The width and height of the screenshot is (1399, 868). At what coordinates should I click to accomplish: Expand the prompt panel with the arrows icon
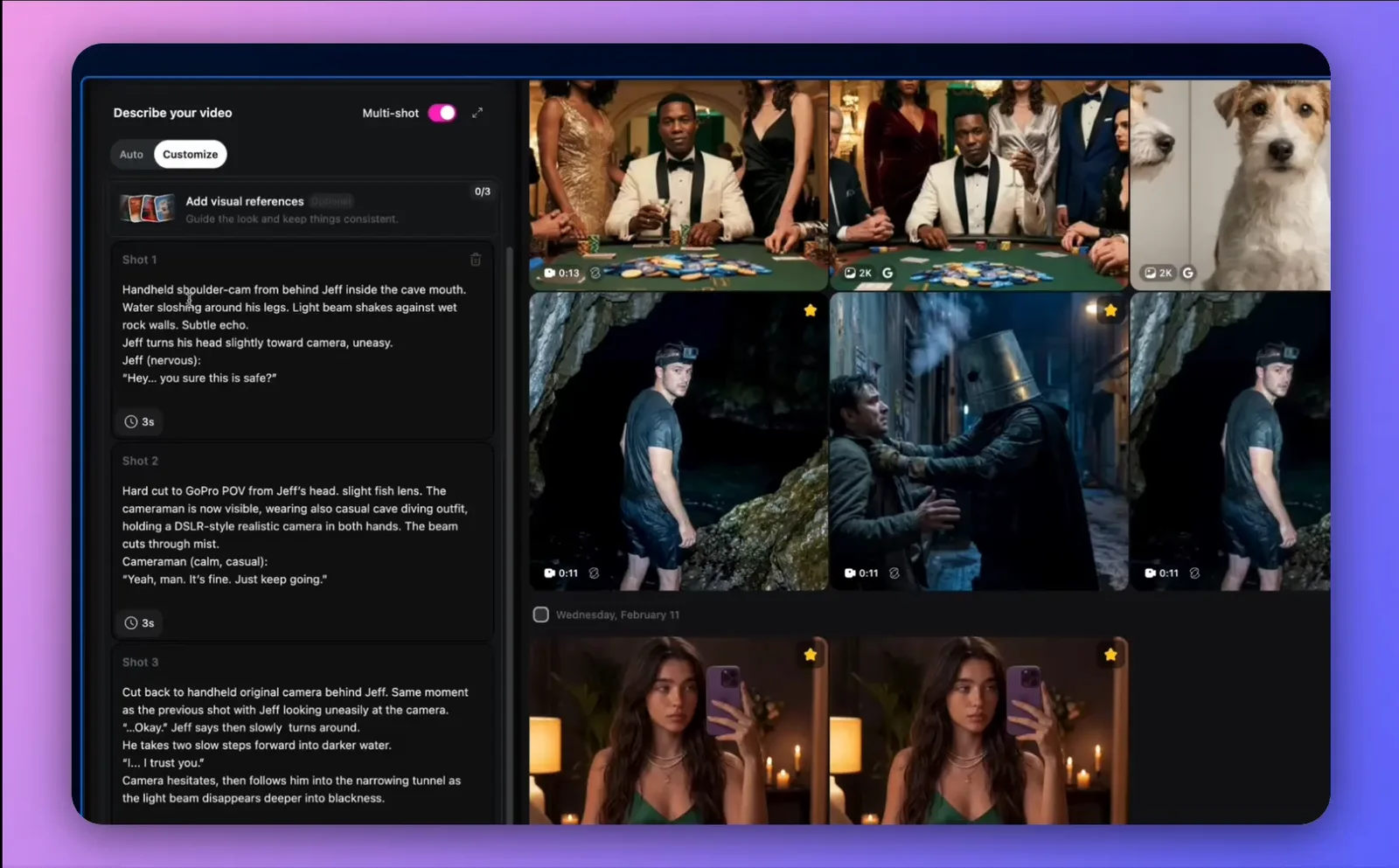(477, 113)
